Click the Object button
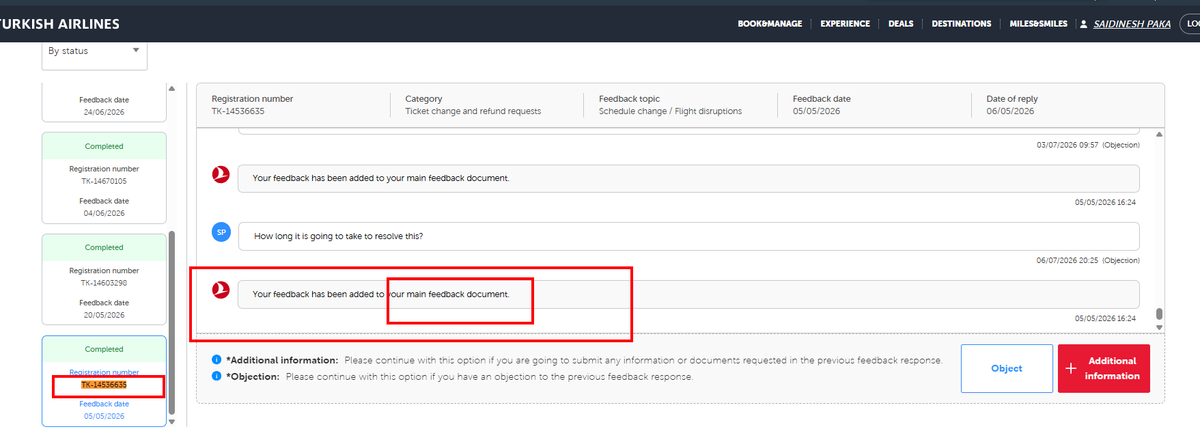Image resolution: width=1200 pixels, height=442 pixels. coord(1007,368)
